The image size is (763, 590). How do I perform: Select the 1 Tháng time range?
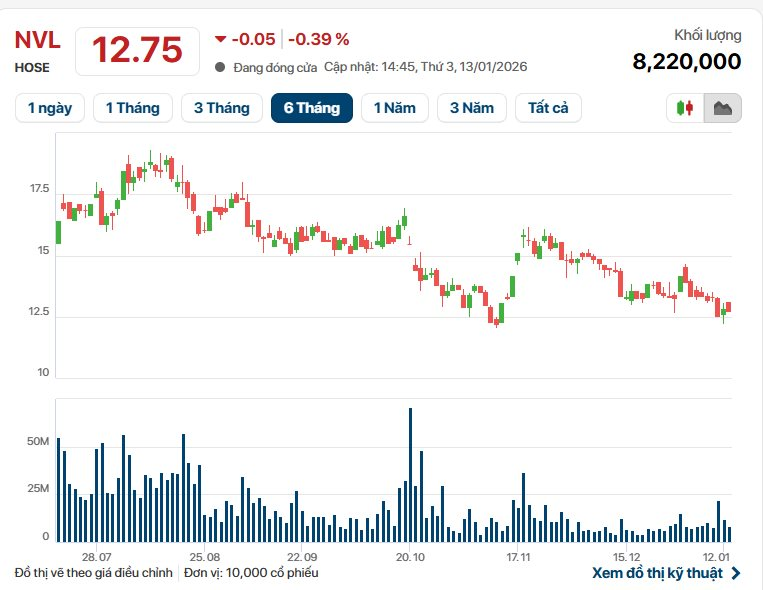tap(132, 108)
